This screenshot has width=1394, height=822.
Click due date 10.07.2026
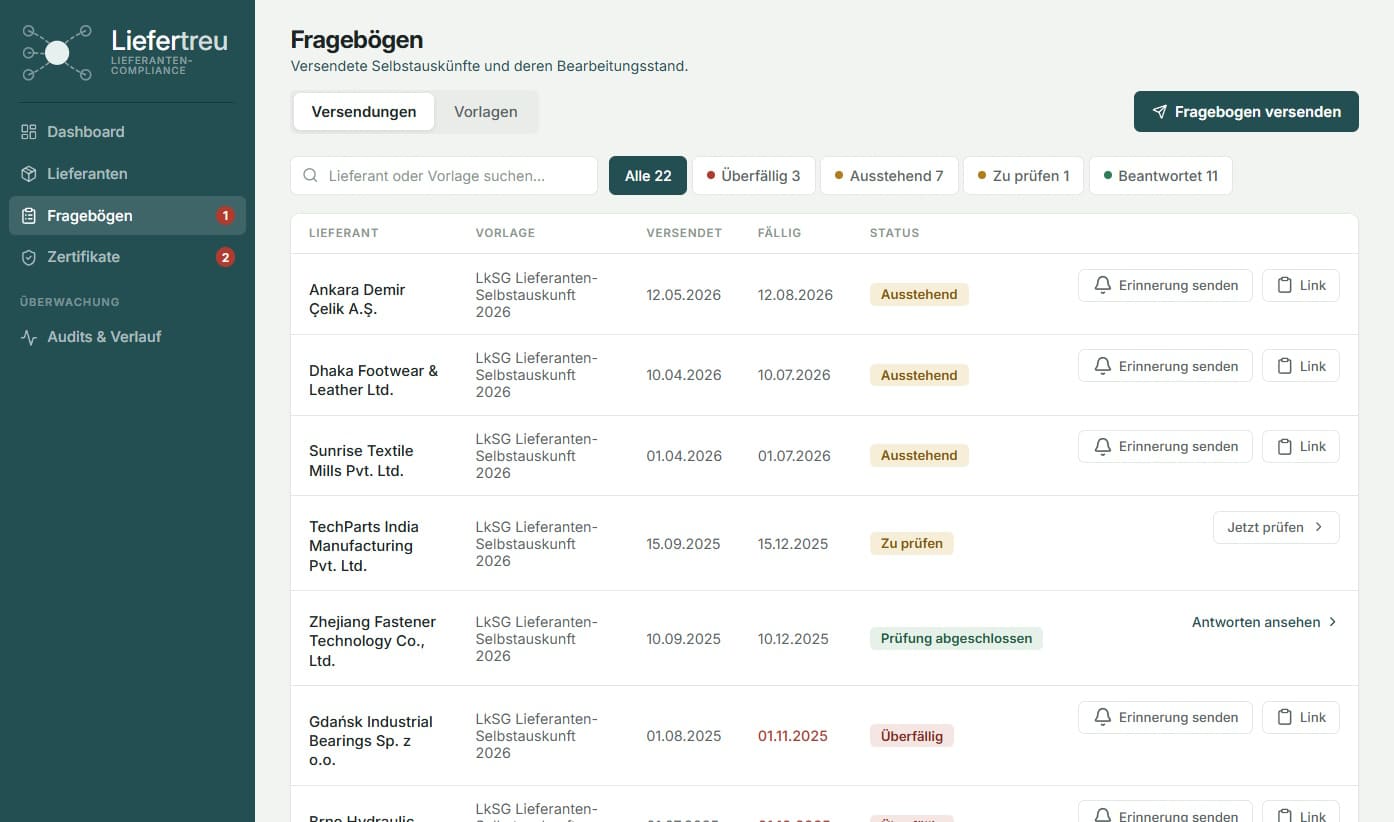tap(794, 375)
